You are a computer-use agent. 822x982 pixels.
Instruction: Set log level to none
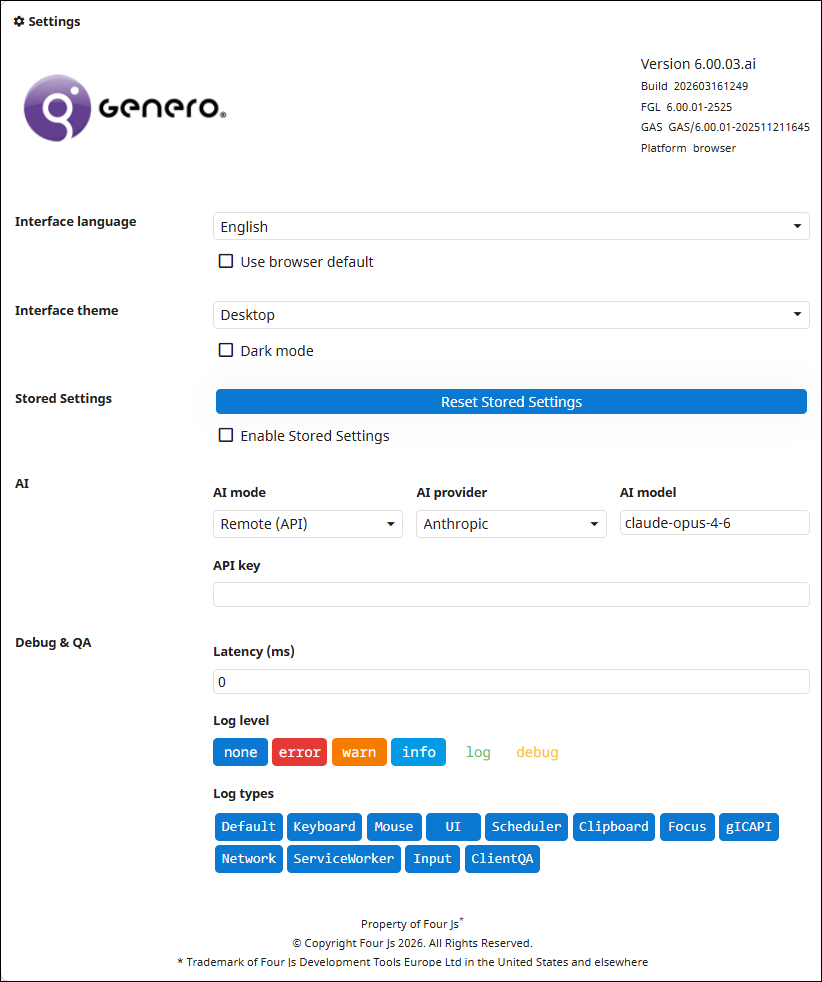coord(240,752)
